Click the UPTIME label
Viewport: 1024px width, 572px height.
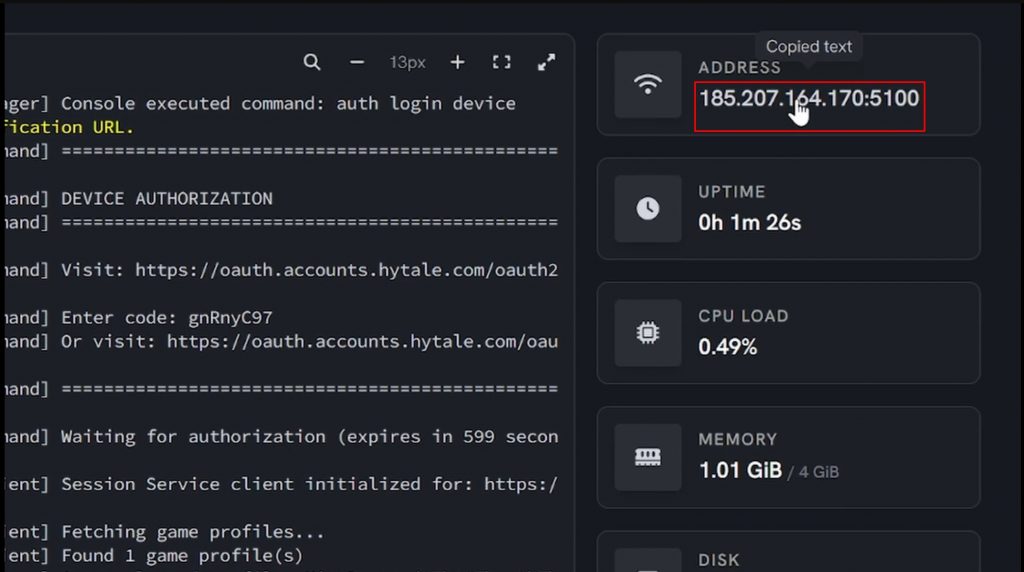pyautogui.click(x=731, y=192)
